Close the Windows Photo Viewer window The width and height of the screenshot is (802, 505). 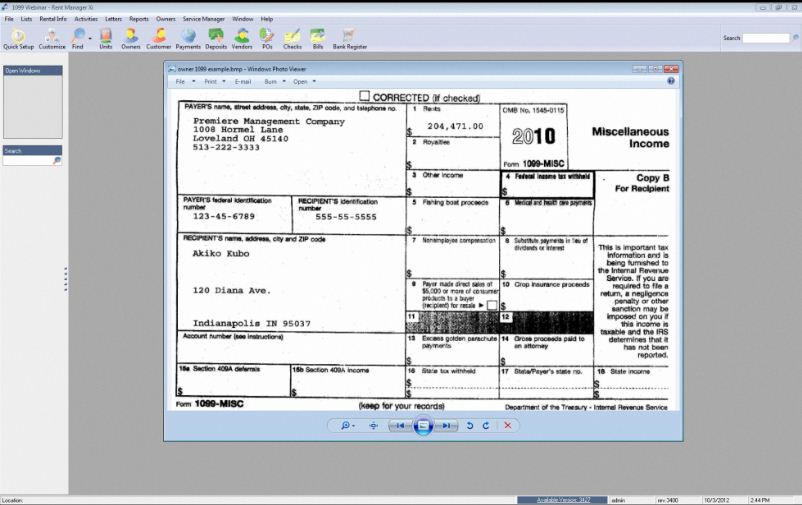click(x=671, y=69)
